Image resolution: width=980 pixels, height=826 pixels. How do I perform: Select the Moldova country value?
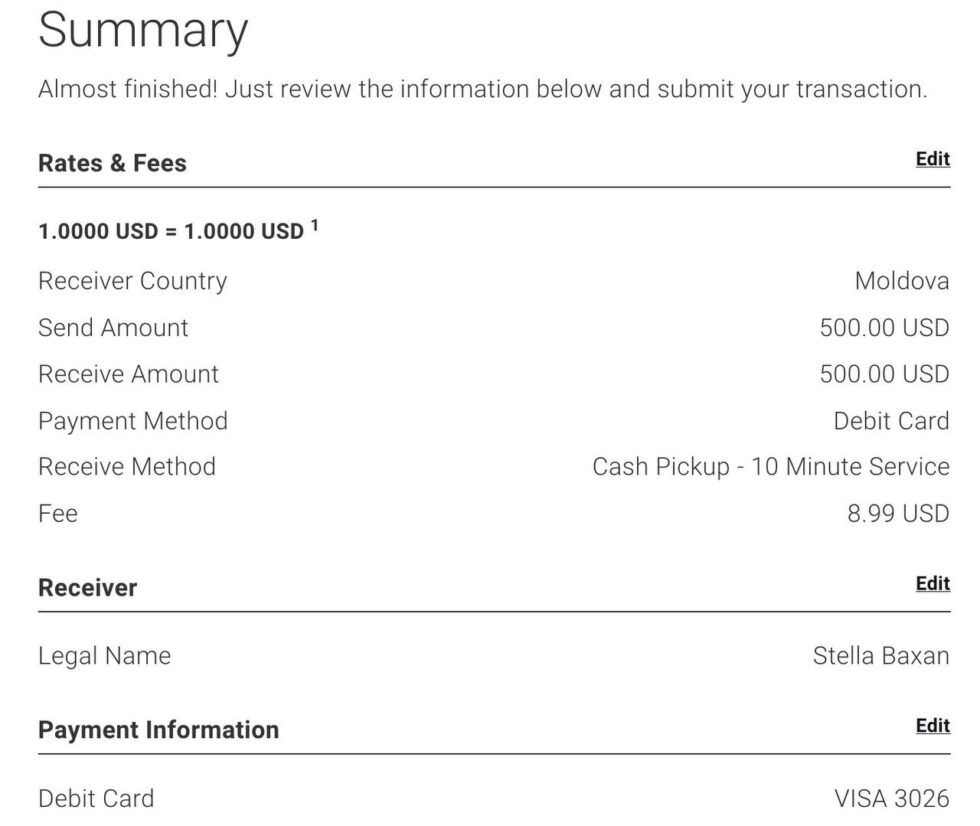tap(901, 281)
